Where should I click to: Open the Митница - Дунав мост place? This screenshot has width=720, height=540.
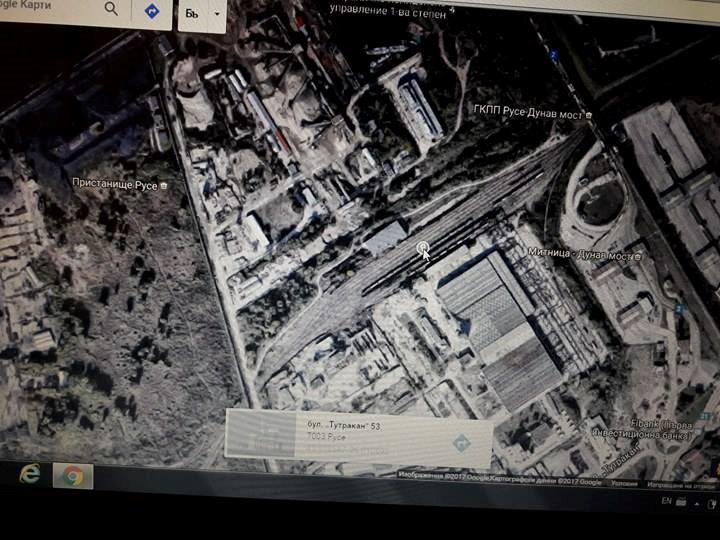pyautogui.click(x=575, y=256)
